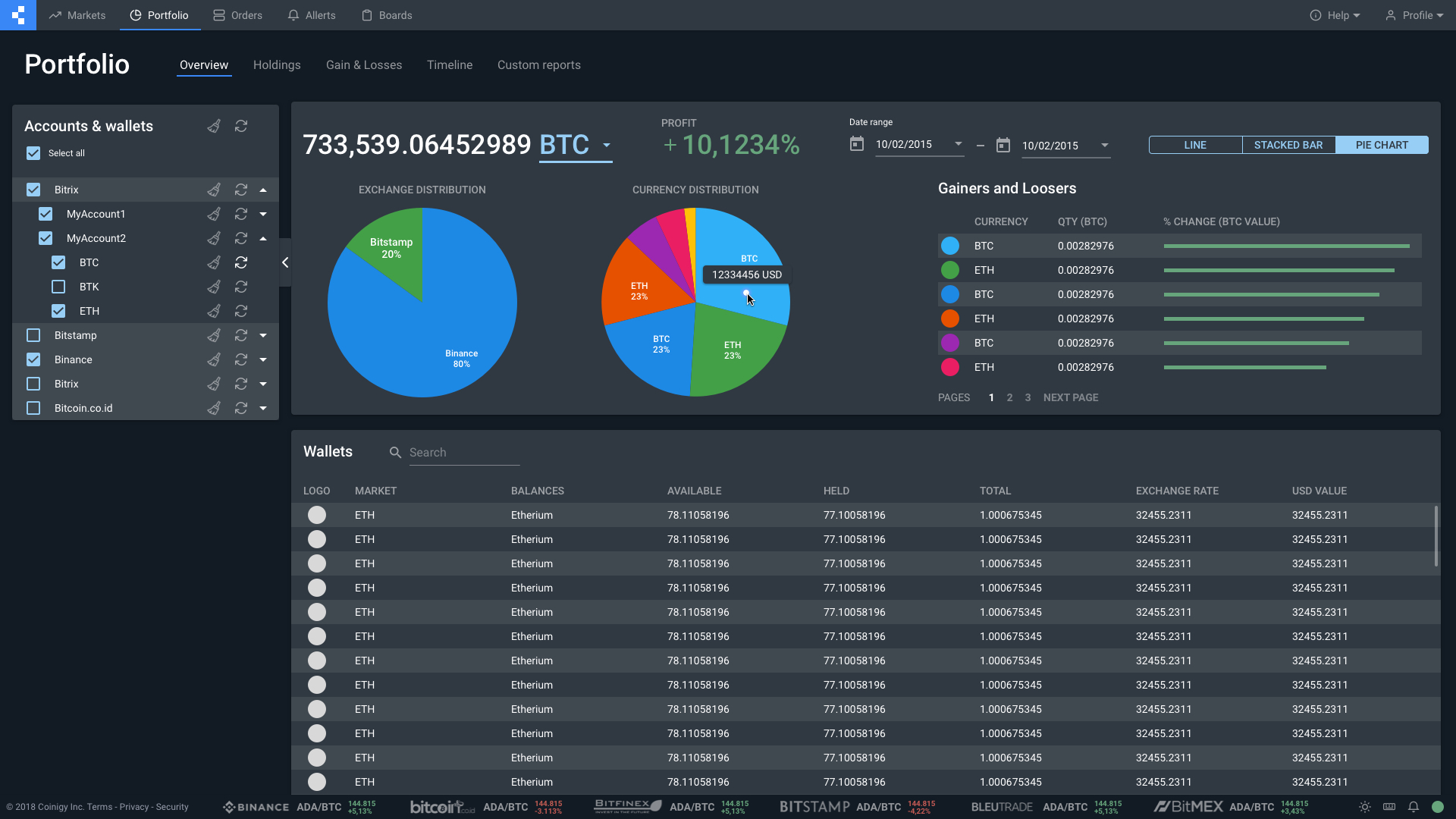Click the Coinigy logo in top-left corner
1456x819 pixels.
pyautogui.click(x=18, y=15)
